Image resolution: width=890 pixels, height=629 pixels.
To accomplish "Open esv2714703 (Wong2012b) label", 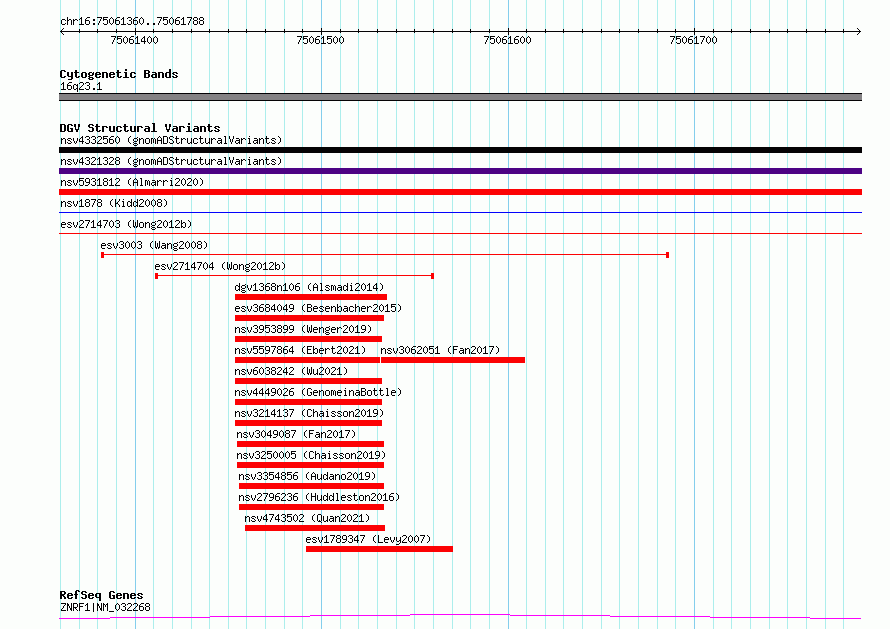I will point(126,224).
